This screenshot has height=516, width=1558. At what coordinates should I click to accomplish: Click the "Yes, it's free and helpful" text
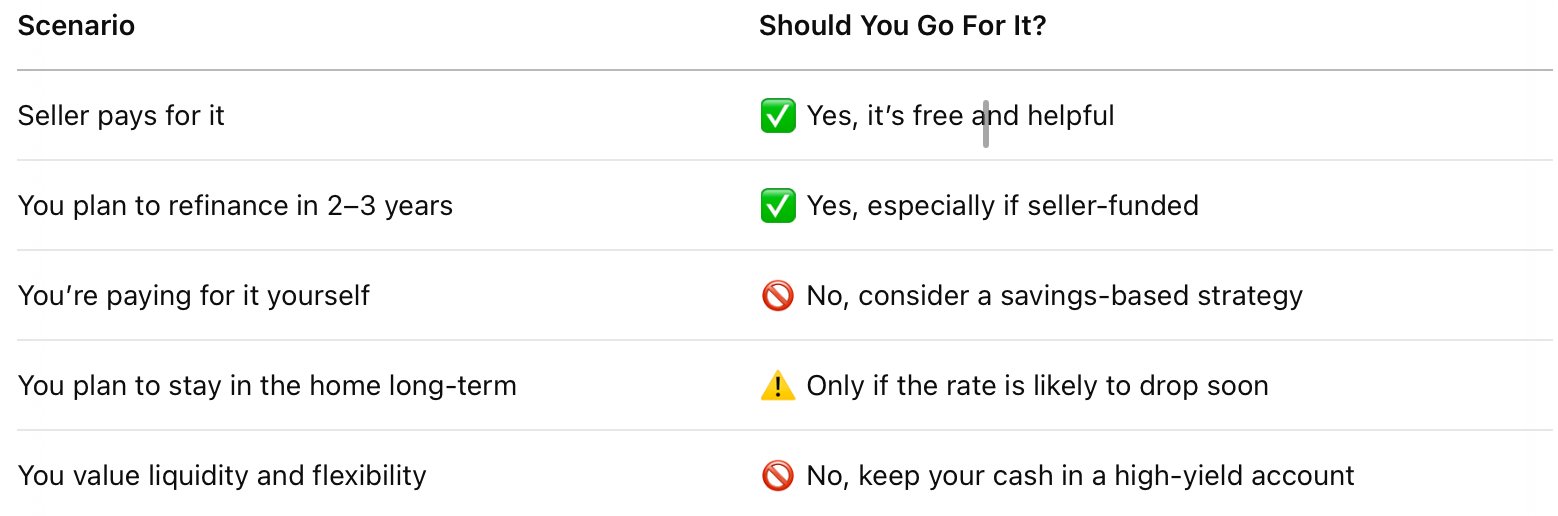pyautogui.click(x=960, y=116)
